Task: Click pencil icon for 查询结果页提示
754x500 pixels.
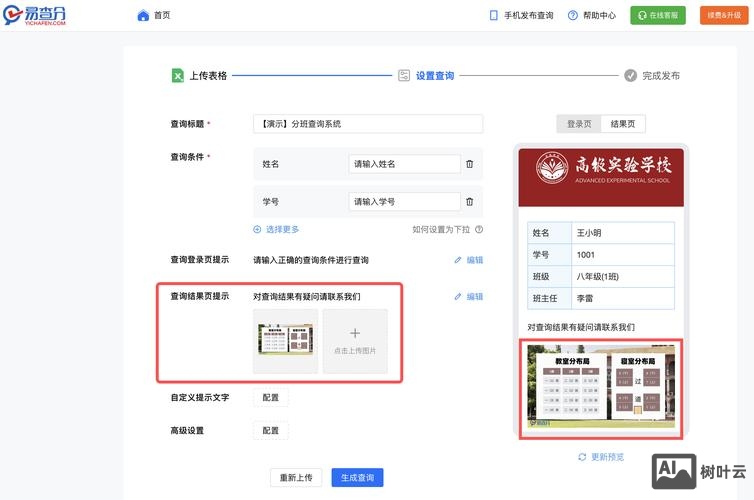Action: tap(458, 297)
